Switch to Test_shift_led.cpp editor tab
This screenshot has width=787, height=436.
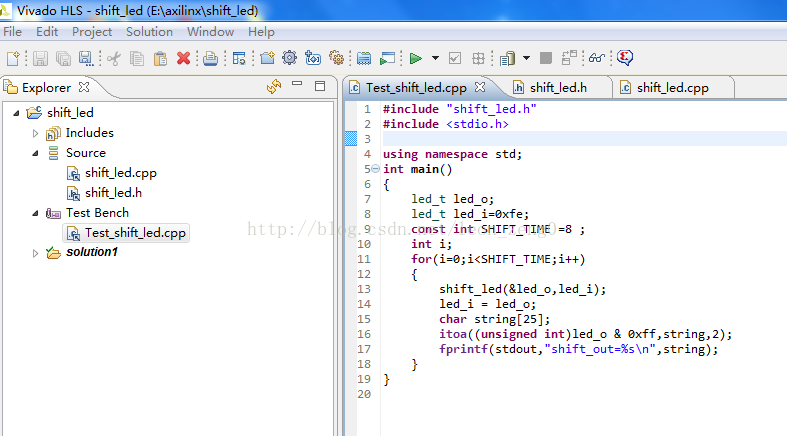(416, 88)
